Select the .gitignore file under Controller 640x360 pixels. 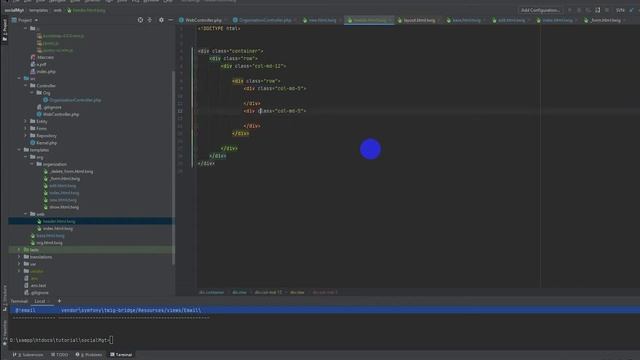pos(52,107)
